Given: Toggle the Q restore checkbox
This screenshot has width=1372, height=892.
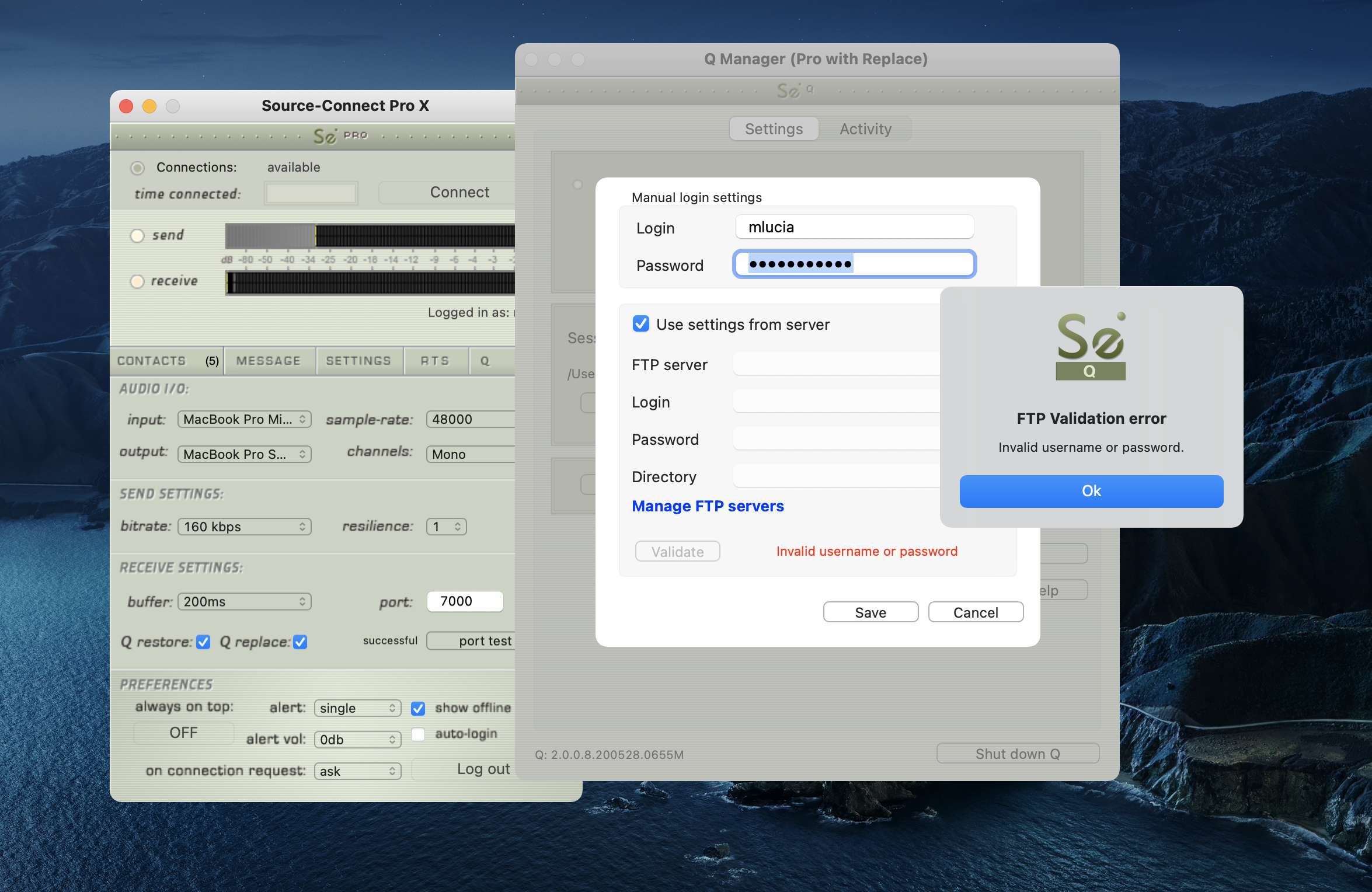Looking at the screenshot, I should [x=203, y=642].
